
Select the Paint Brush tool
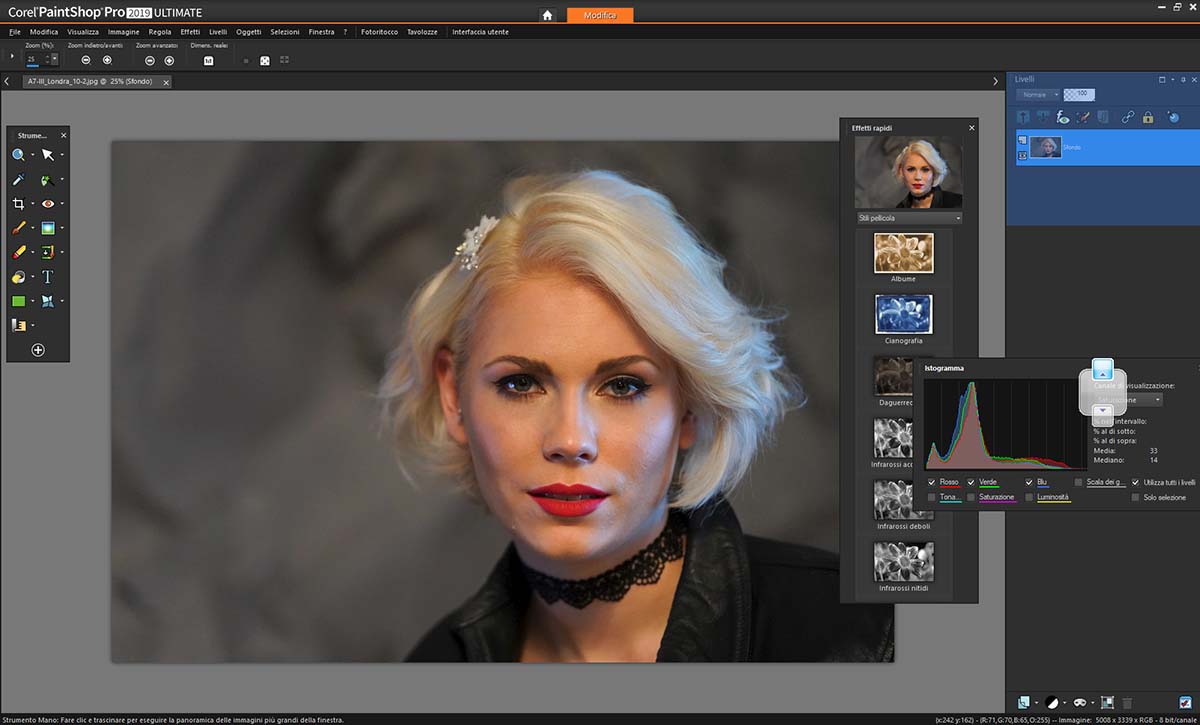point(18,228)
